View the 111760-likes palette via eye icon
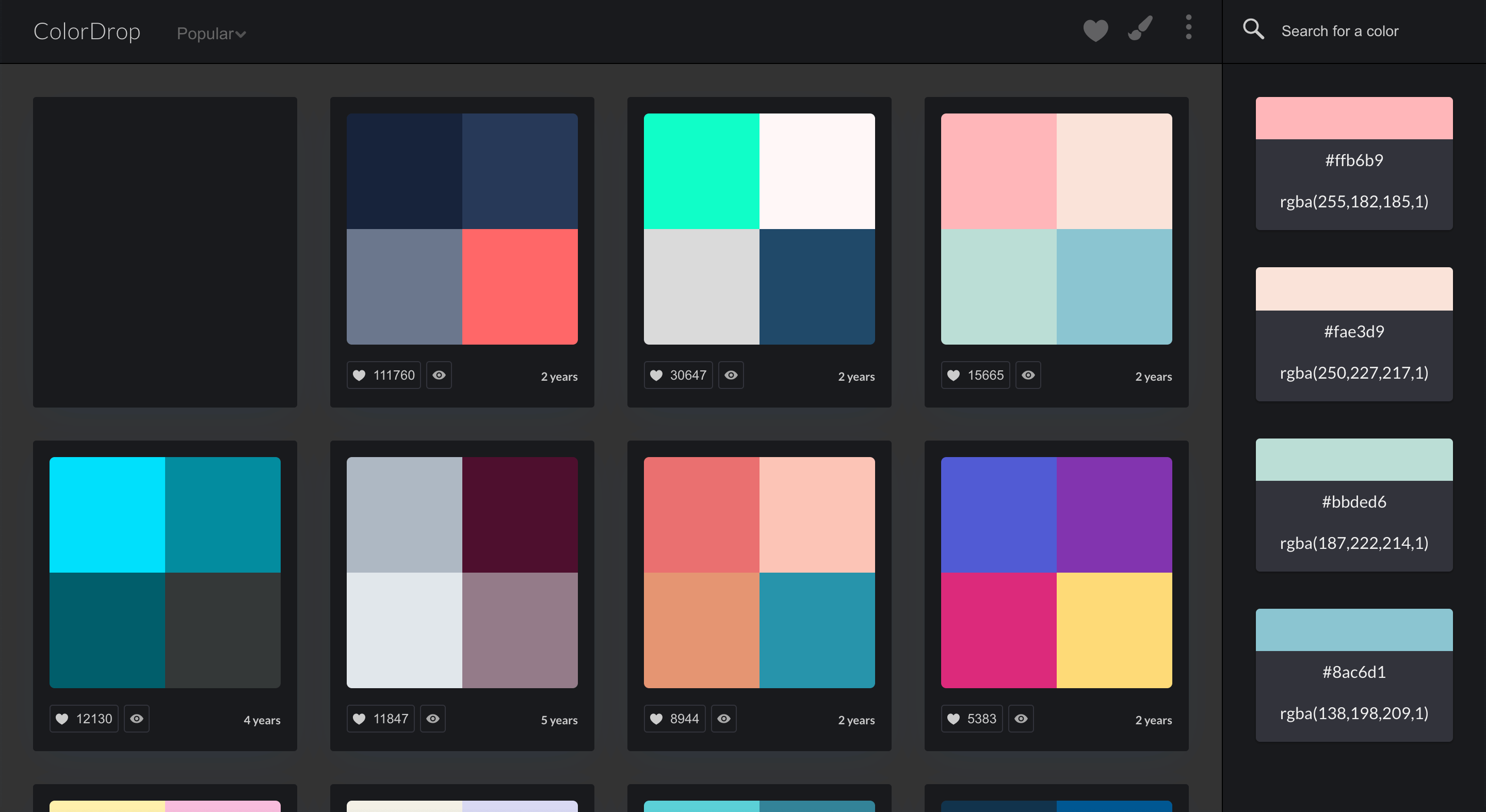The width and height of the screenshot is (1486, 812). point(439,376)
